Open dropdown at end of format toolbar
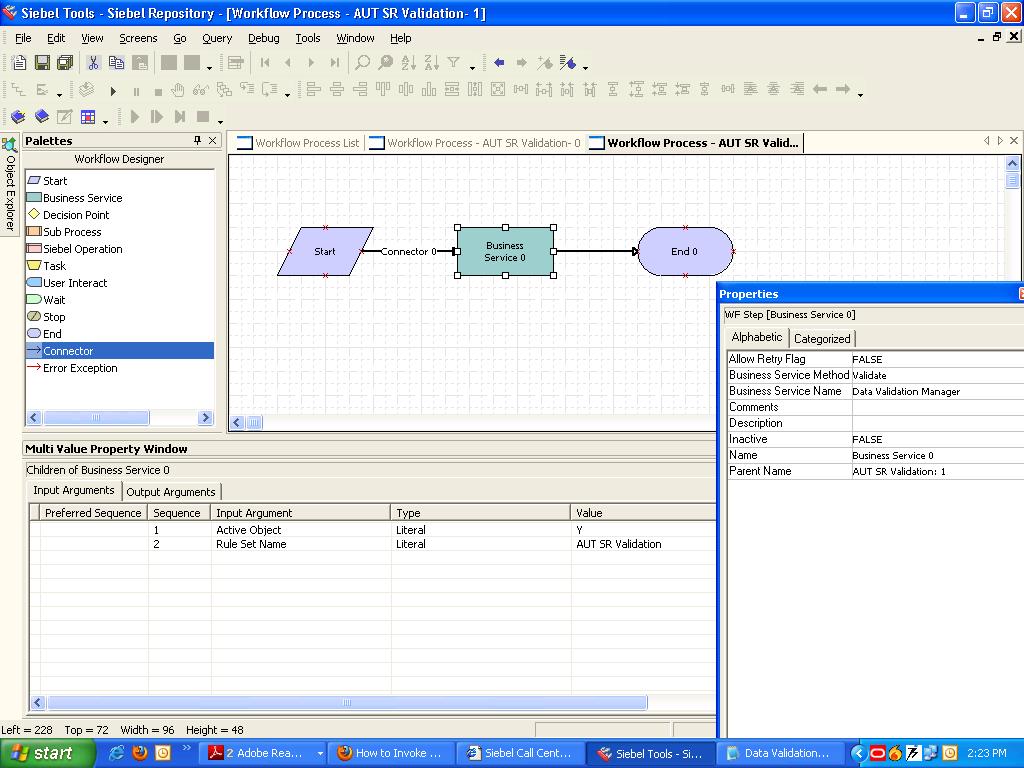Image resolution: width=1024 pixels, height=768 pixels. (x=860, y=94)
